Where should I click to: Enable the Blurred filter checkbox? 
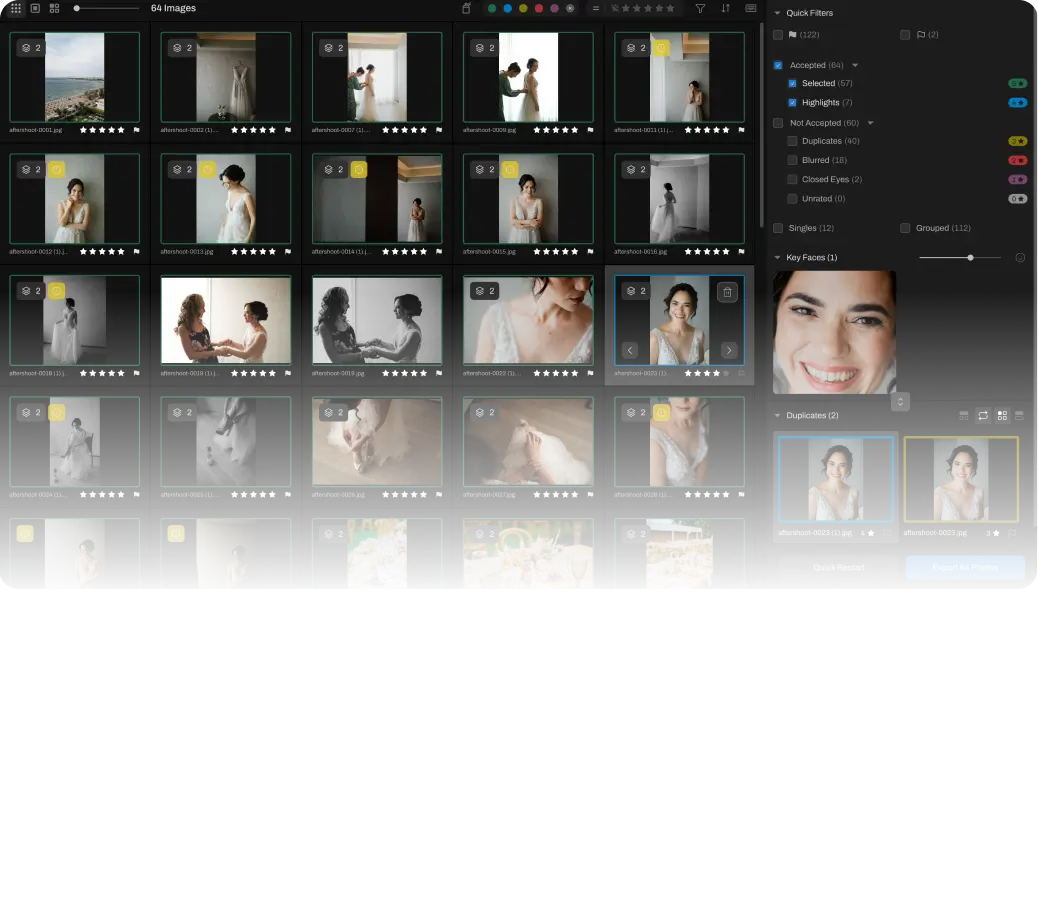[793, 160]
